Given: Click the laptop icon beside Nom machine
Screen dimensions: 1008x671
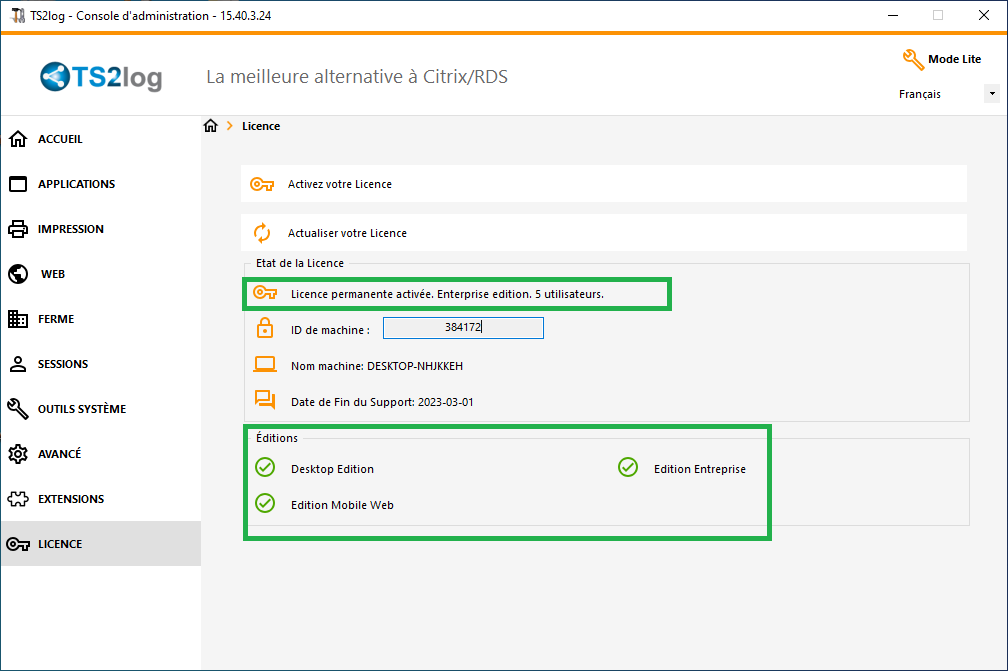Looking at the screenshot, I should pyautogui.click(x=265, y=364).
